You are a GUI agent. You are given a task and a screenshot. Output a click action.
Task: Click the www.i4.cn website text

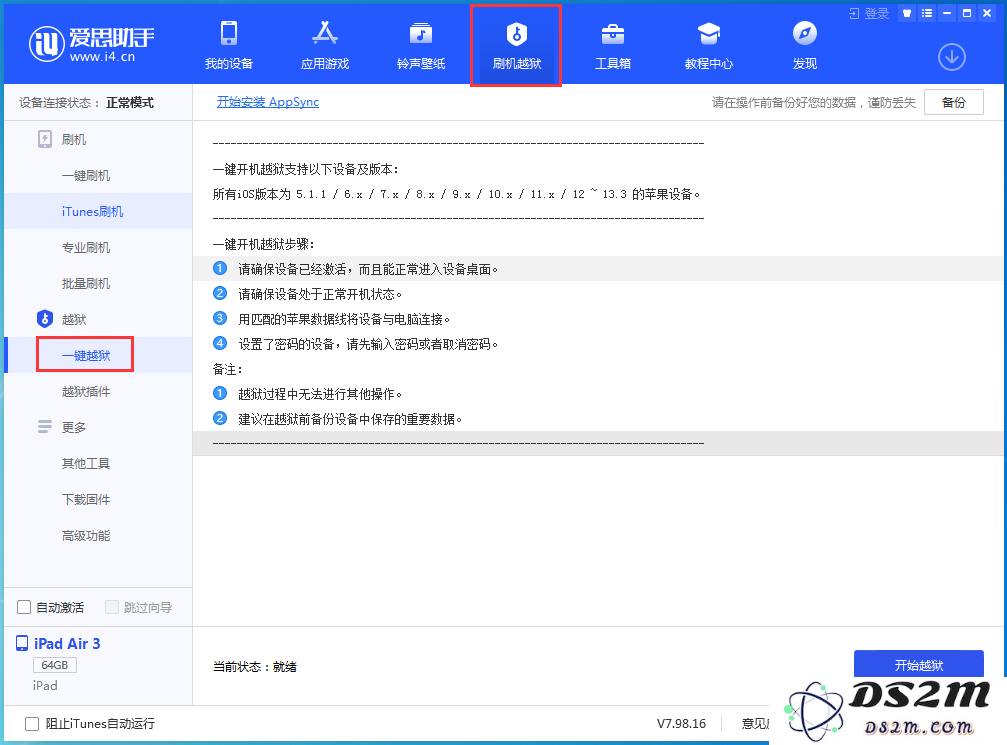coord(103,57)
